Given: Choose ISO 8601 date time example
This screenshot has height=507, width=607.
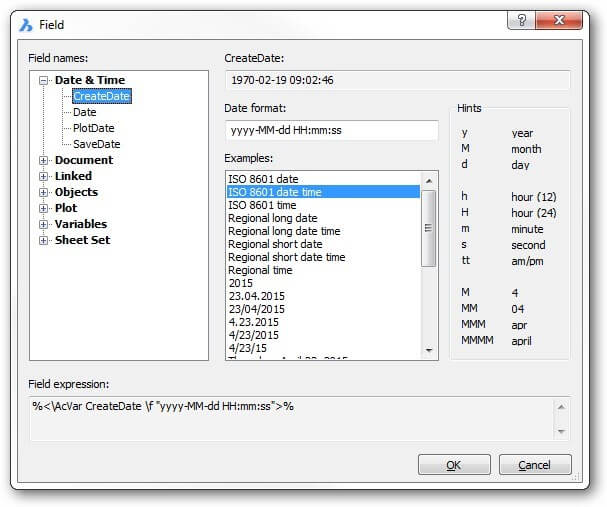Looking at the screenshot, I should (323, 192).
